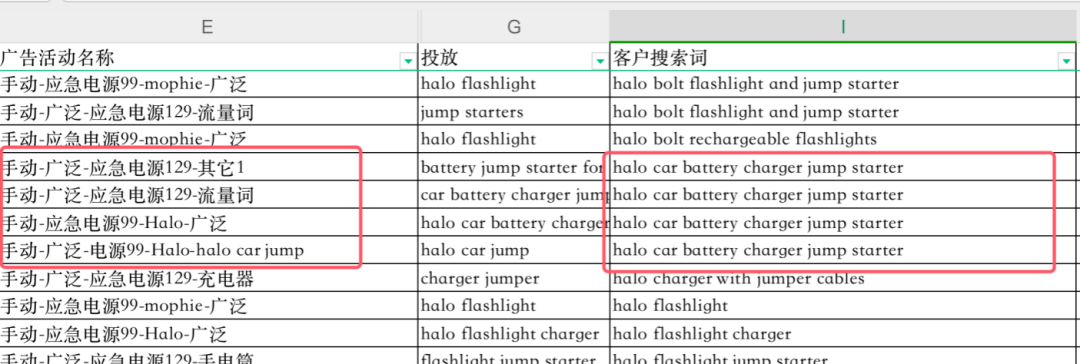Click the 客户搜索词 header cell text
Image resolution: width=1080 pixels, height=364 pixels.
click(660, 57)
